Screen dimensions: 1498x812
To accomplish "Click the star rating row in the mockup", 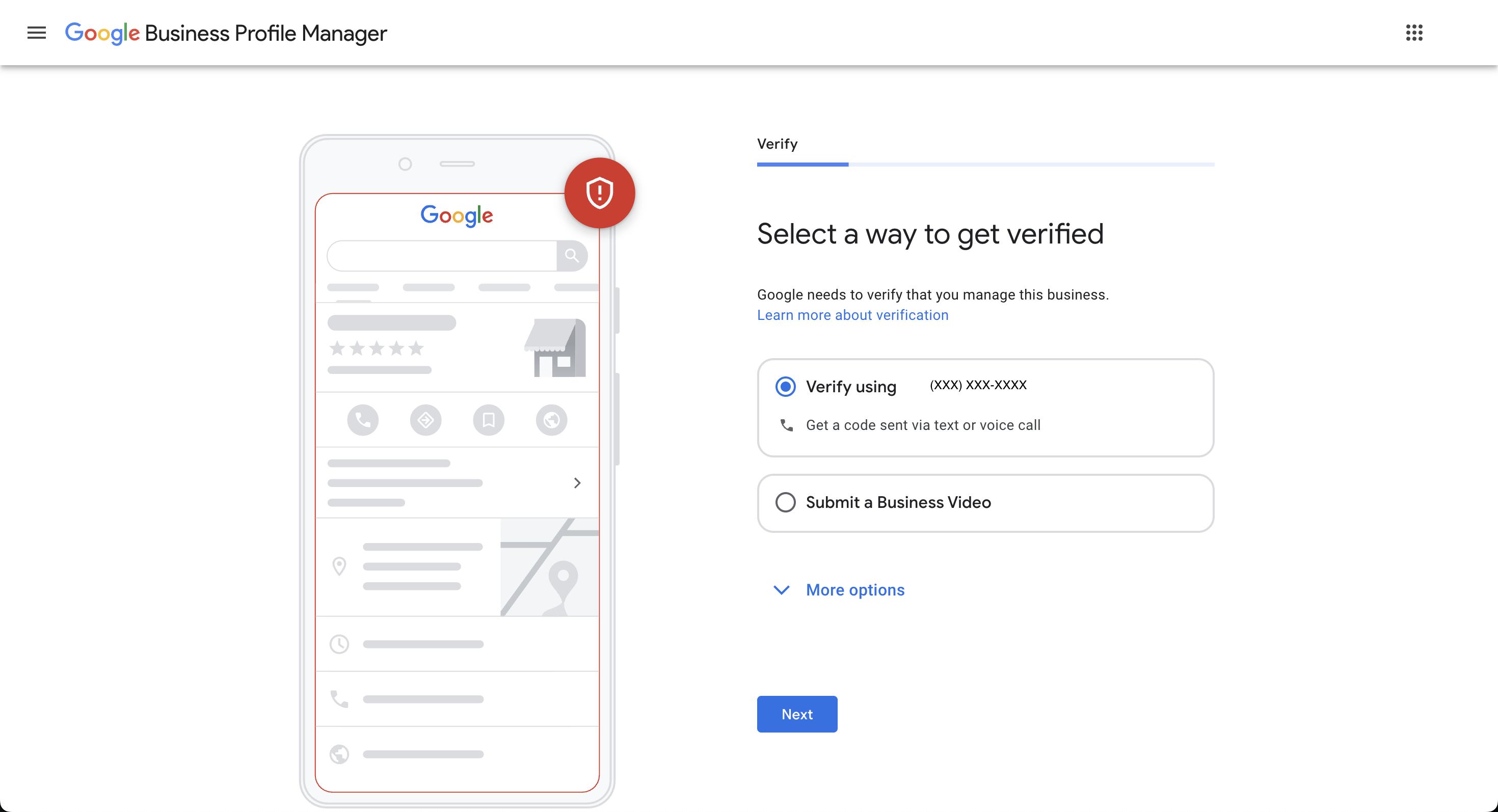I will (376, 348).
